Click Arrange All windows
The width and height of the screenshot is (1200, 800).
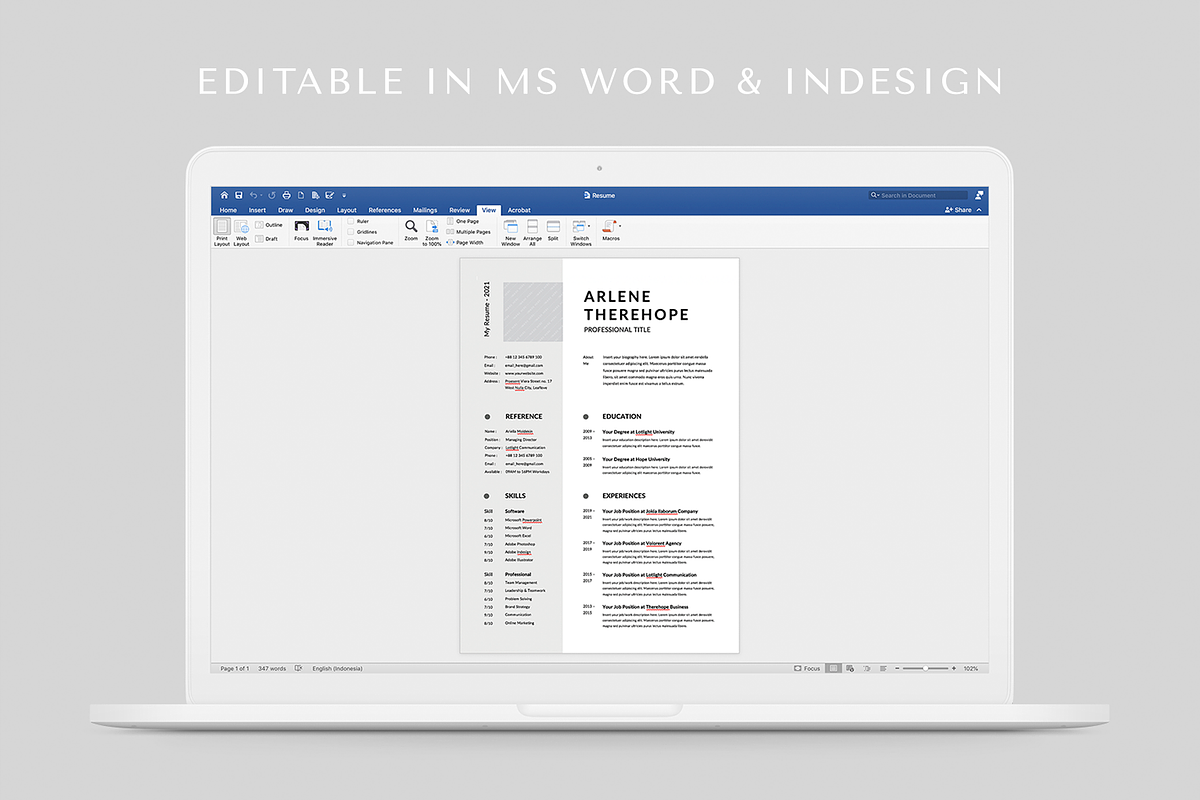pos(532,233)
